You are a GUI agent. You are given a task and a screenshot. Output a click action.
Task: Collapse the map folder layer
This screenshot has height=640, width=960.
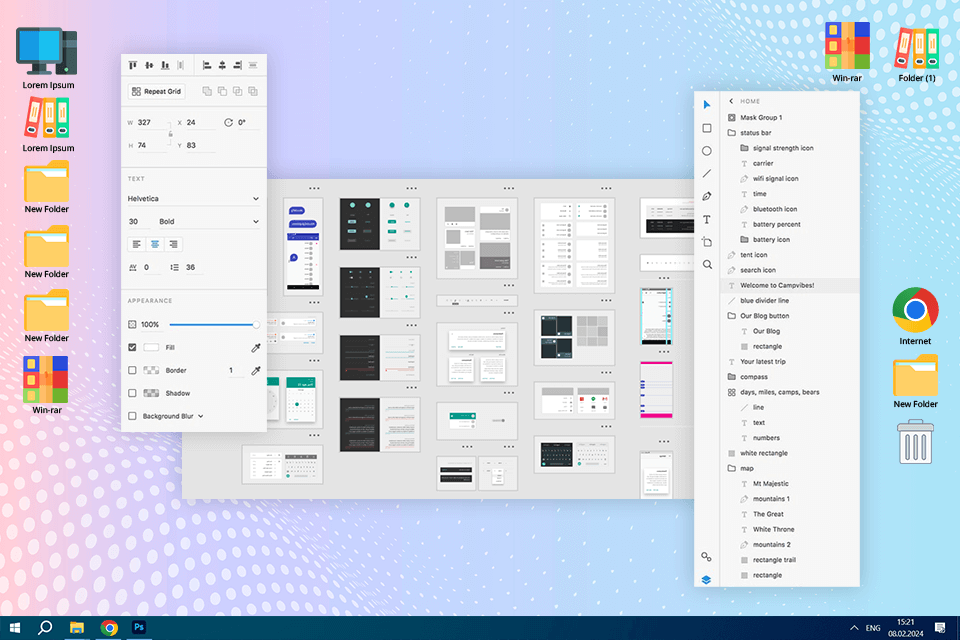(732, 468)
